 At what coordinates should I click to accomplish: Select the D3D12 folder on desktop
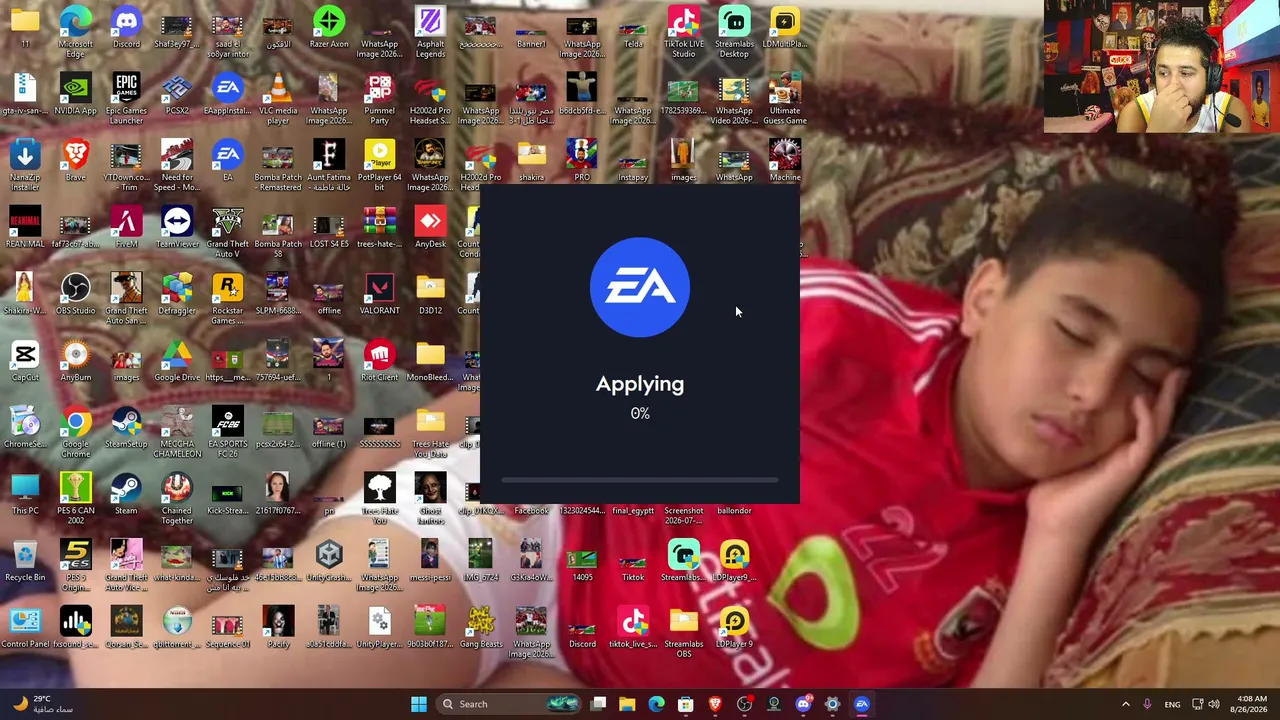[430, 295]
